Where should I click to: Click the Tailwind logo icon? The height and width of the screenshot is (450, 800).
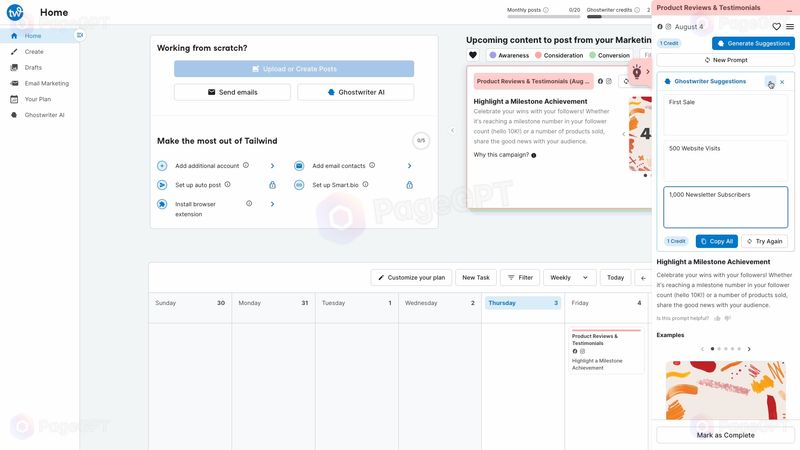[x=15, y=12]
